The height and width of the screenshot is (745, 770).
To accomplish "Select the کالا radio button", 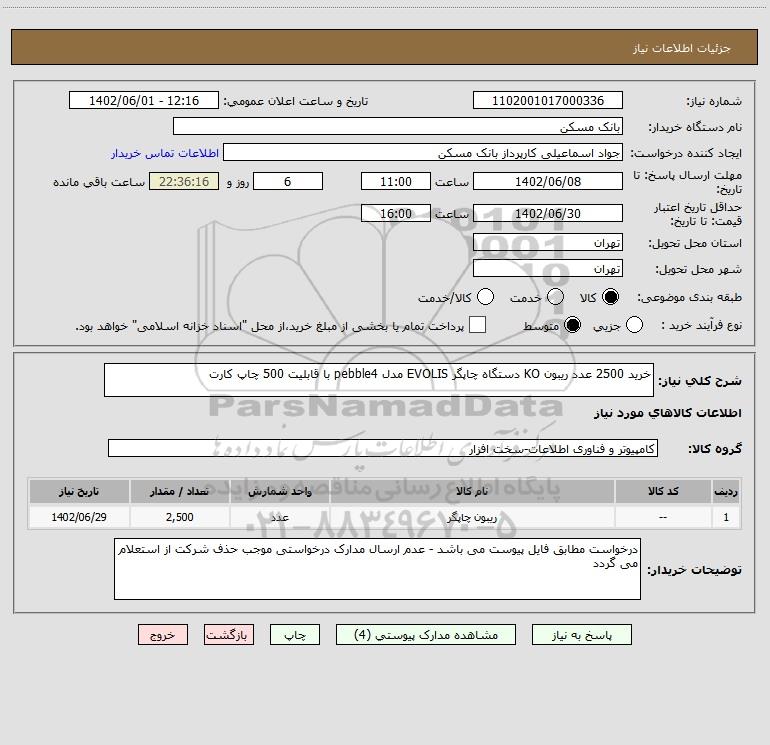I will [610, 297].
